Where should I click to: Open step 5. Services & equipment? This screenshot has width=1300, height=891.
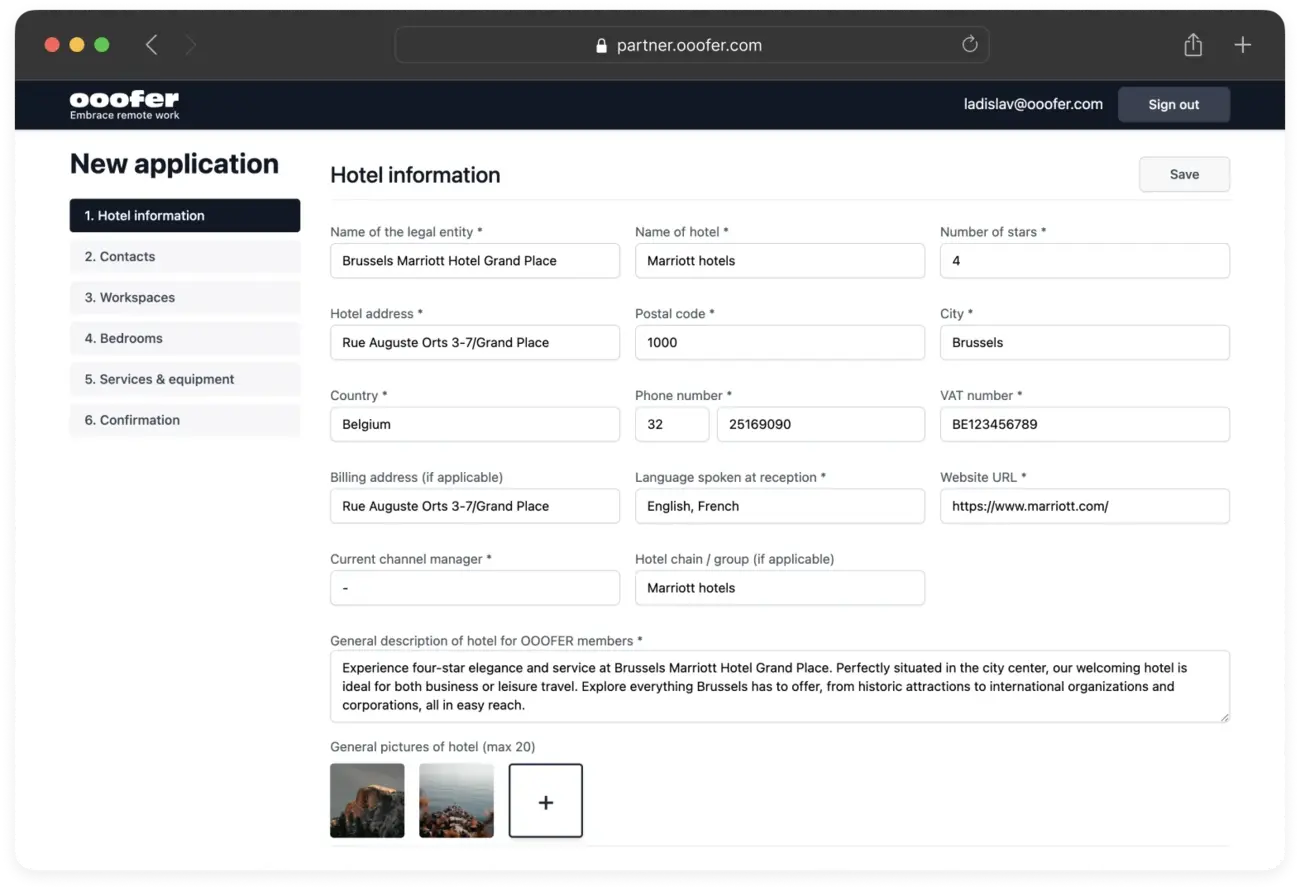click(x=185, y=379)
